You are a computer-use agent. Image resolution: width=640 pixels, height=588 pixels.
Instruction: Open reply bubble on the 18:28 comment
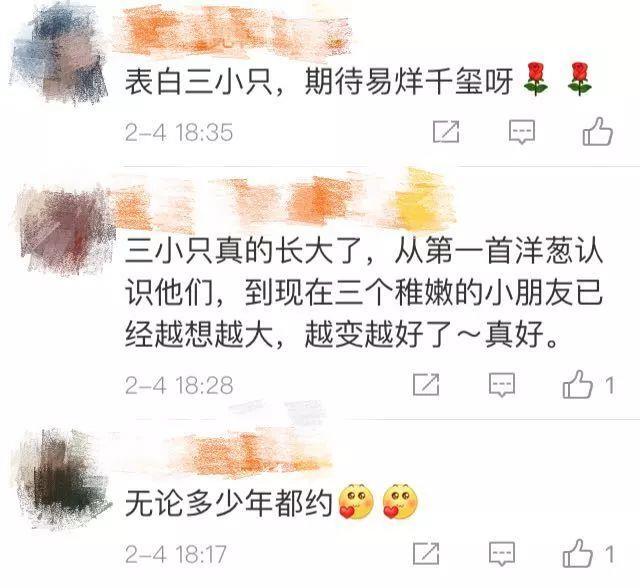(502, 385)
